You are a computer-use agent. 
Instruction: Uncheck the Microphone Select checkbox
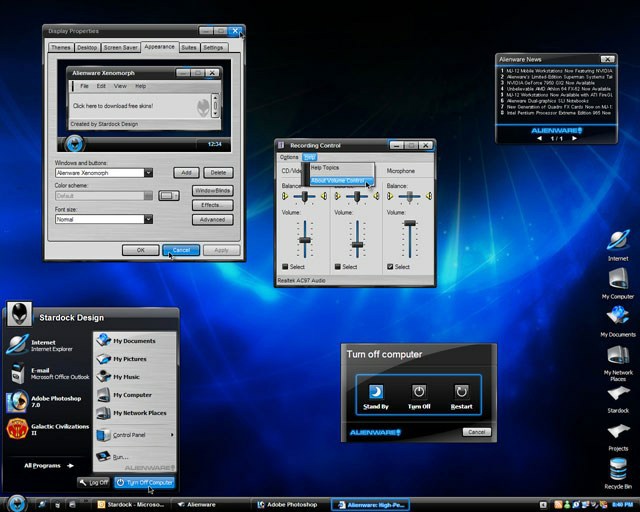(x=390, y=267)
